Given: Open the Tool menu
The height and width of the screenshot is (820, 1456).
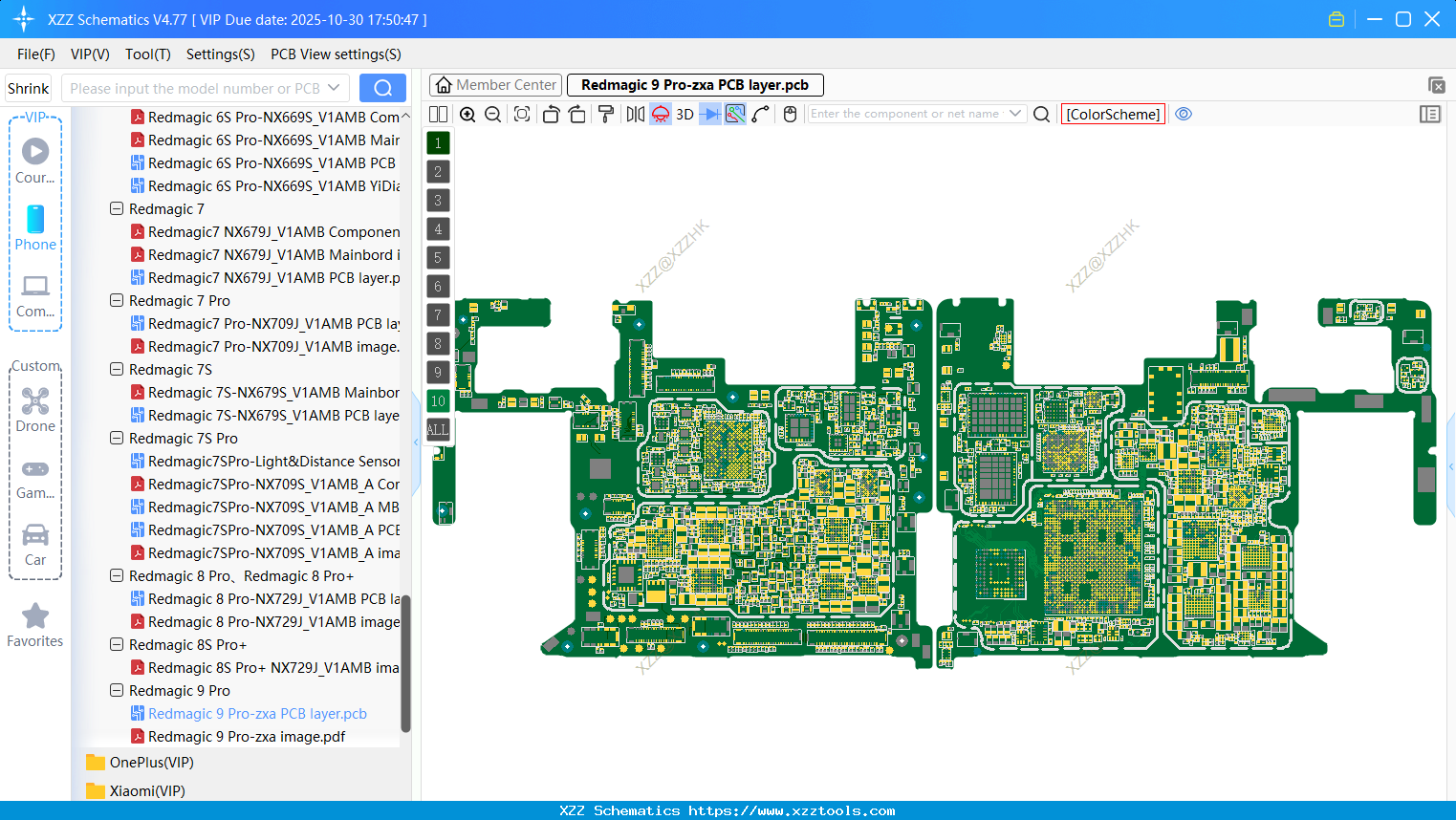Looking at the screenshot, I should [x=147, y=54].
